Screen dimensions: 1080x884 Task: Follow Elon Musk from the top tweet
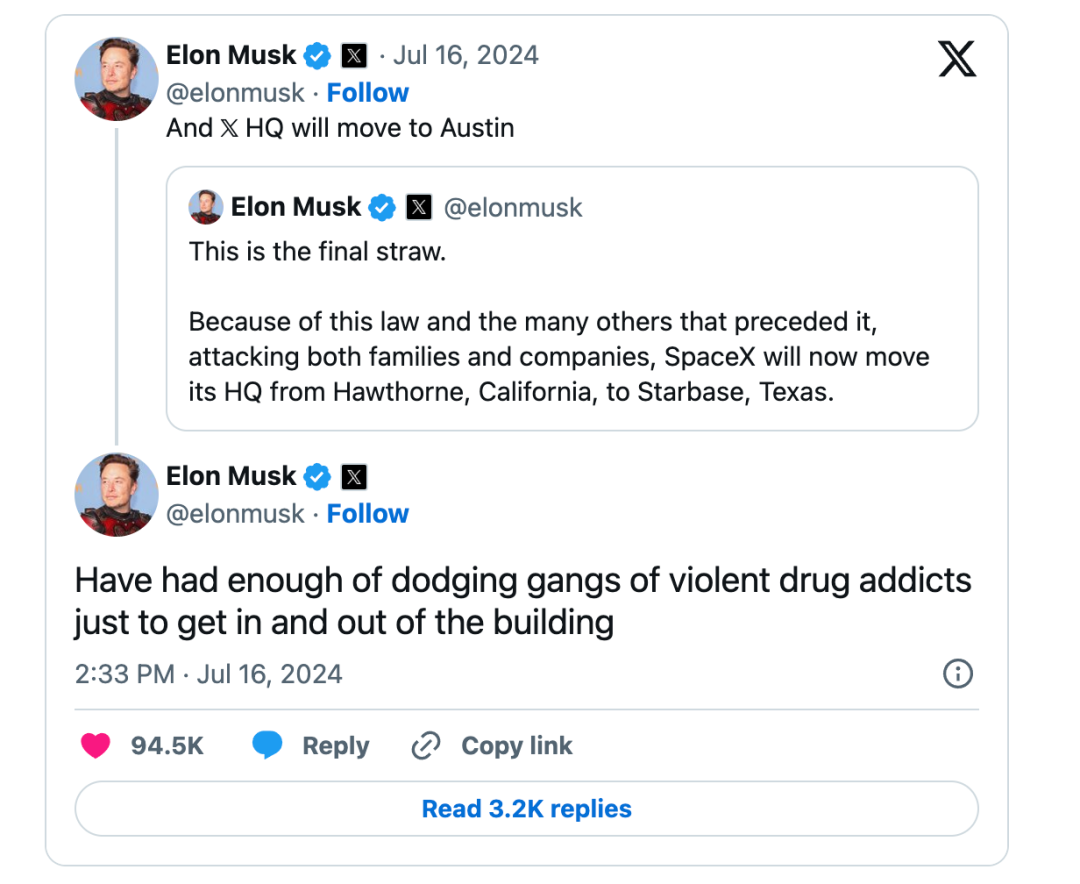pyautogui.click(x=368, y=93)
